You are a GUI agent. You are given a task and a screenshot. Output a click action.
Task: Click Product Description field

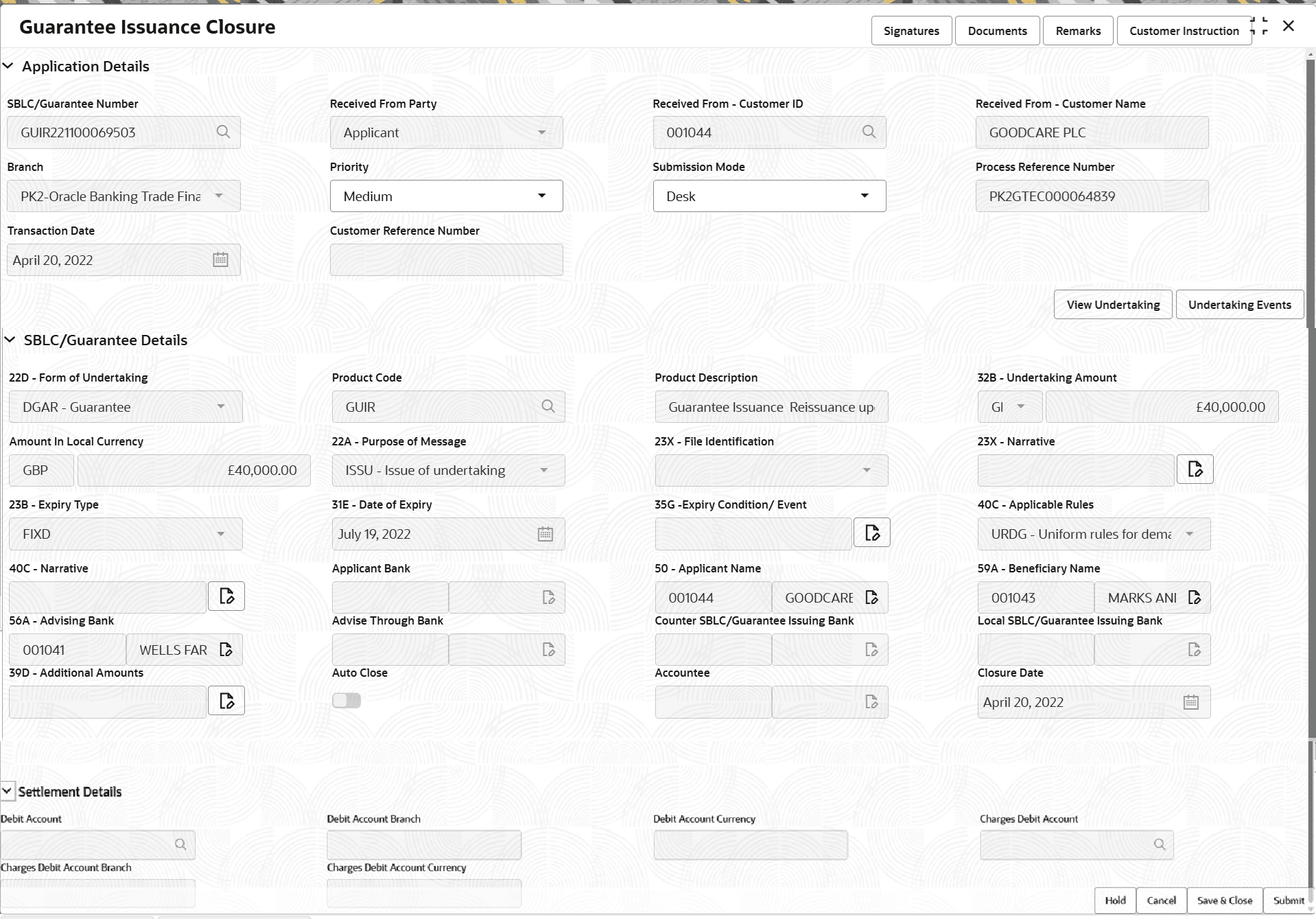(x=771, y=407)
